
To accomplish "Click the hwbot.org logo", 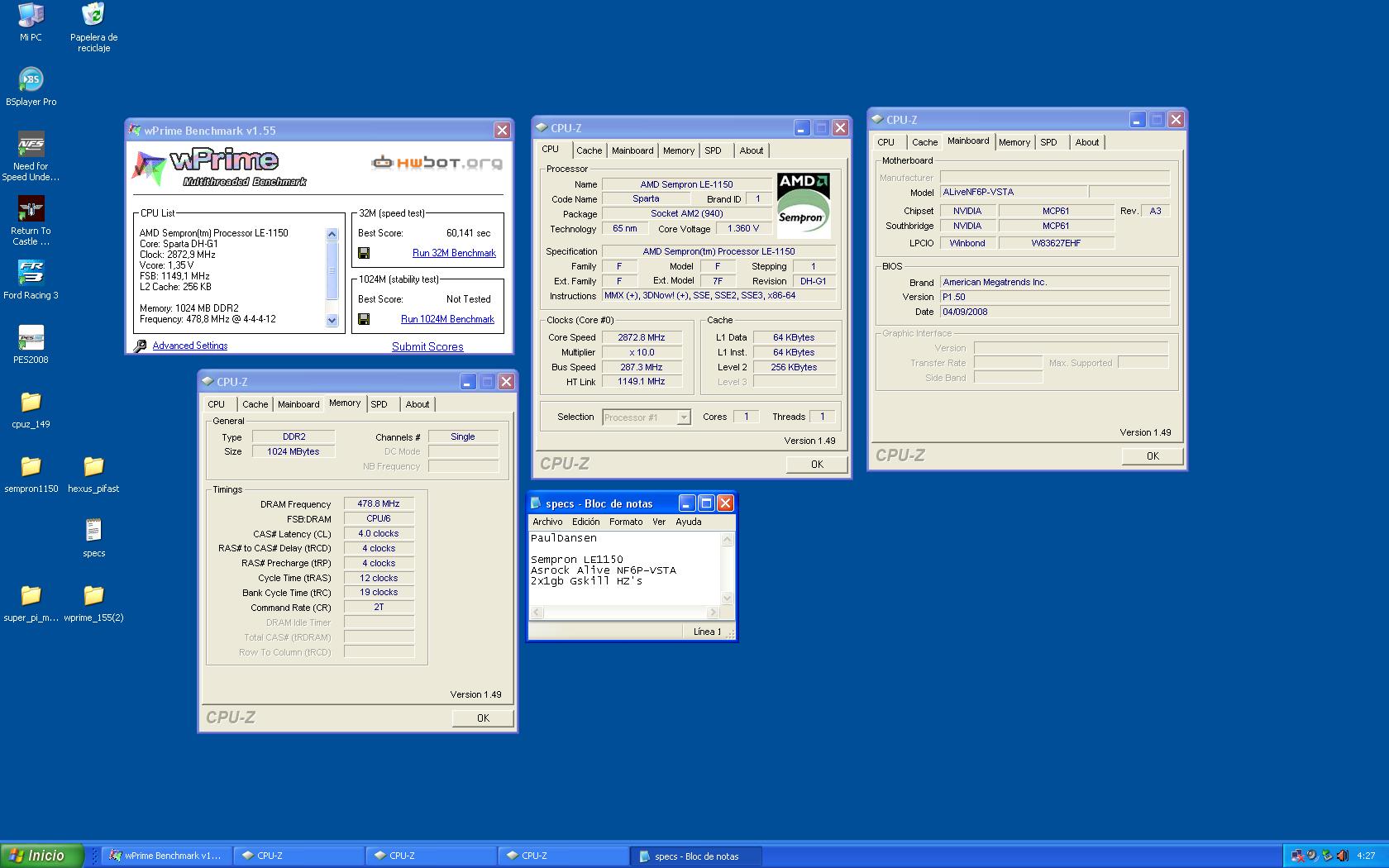I will tap(437, 162).
